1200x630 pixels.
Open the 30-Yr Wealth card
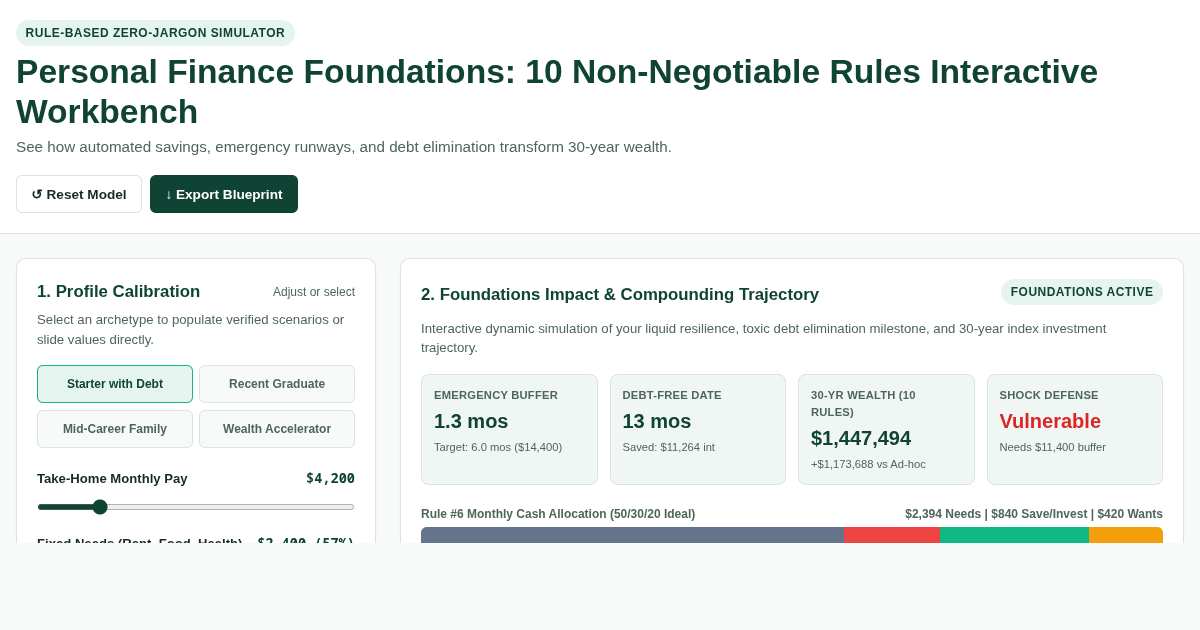(886, 429)
